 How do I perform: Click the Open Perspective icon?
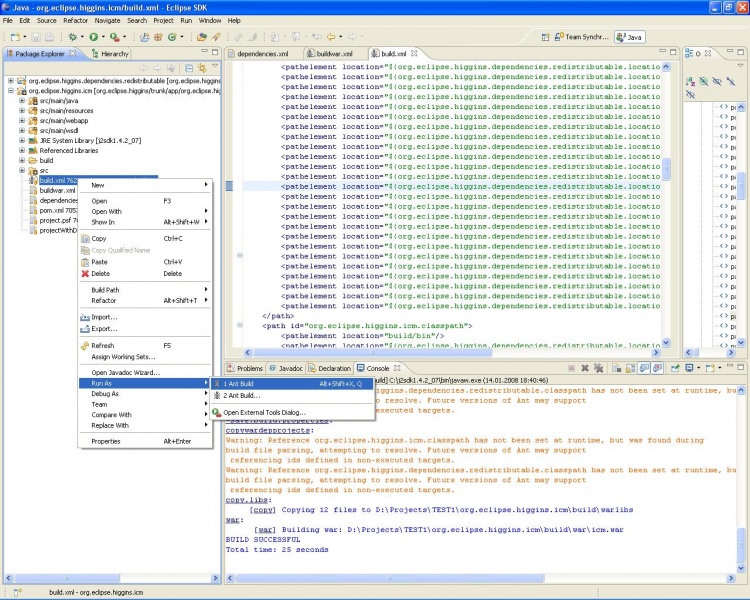545,37
